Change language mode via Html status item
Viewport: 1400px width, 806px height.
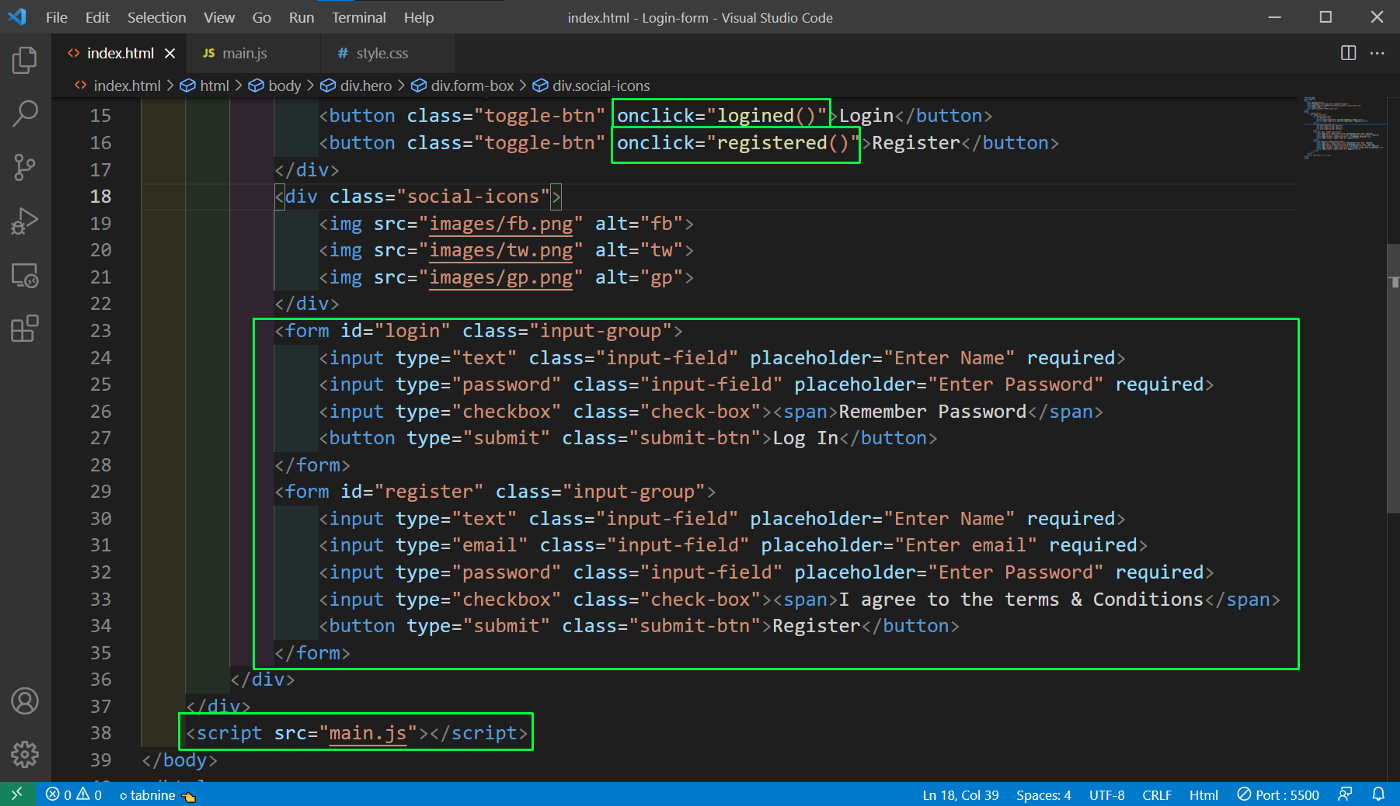pos(1204,795)
